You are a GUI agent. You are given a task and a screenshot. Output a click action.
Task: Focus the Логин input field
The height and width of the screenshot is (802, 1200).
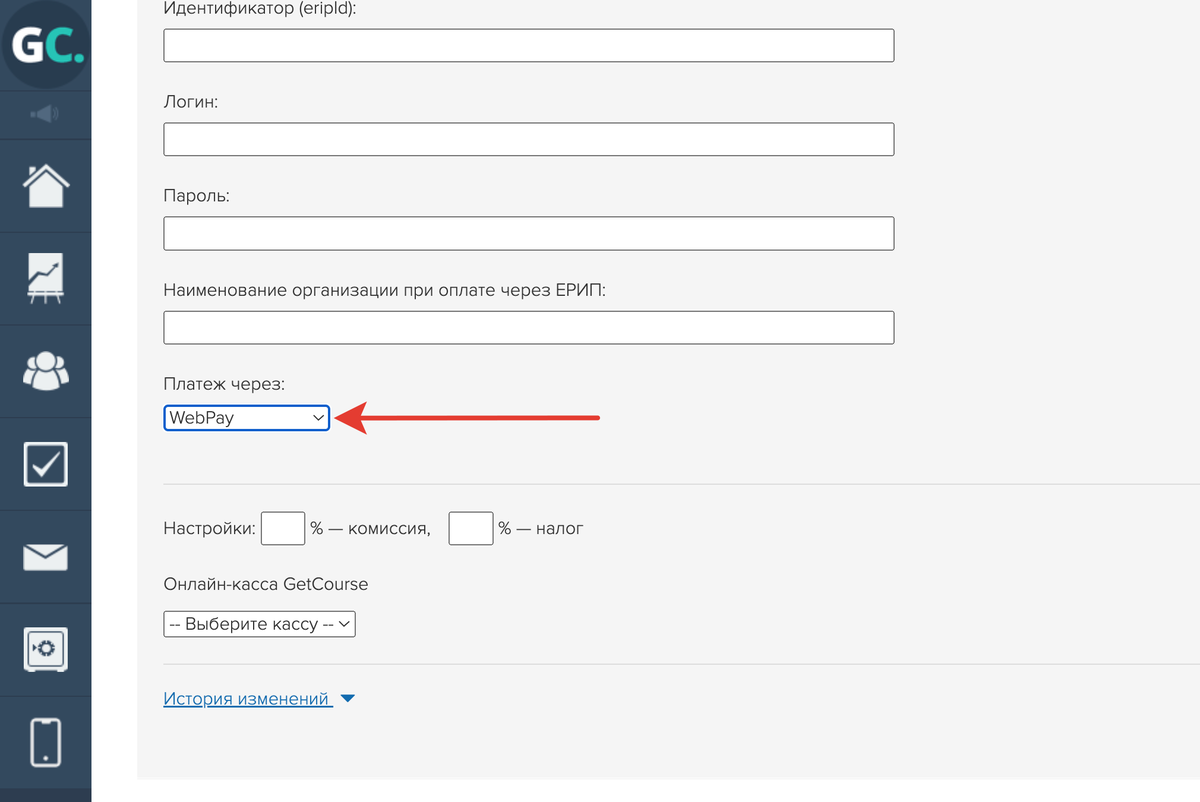coord(529,139)
